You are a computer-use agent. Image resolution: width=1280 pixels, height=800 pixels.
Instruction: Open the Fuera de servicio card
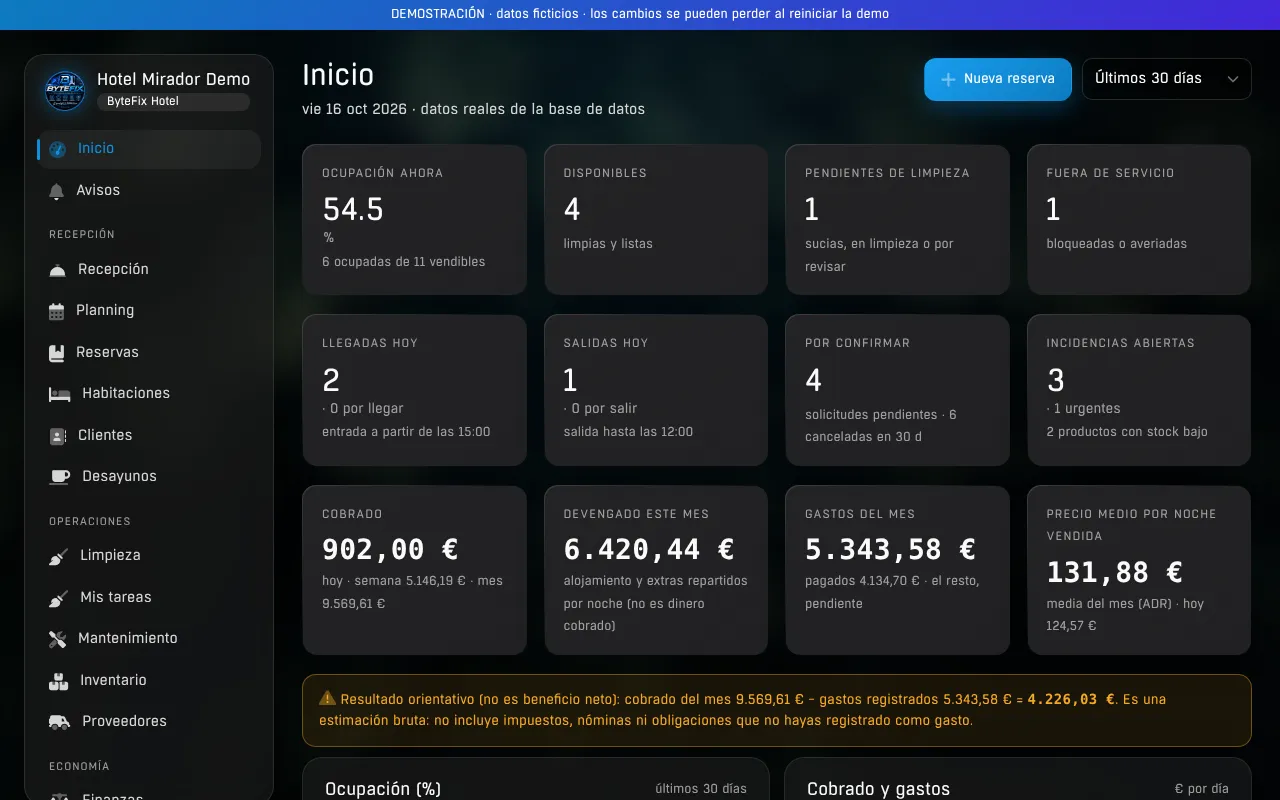pyautogui.click(x=1139, y=220)
